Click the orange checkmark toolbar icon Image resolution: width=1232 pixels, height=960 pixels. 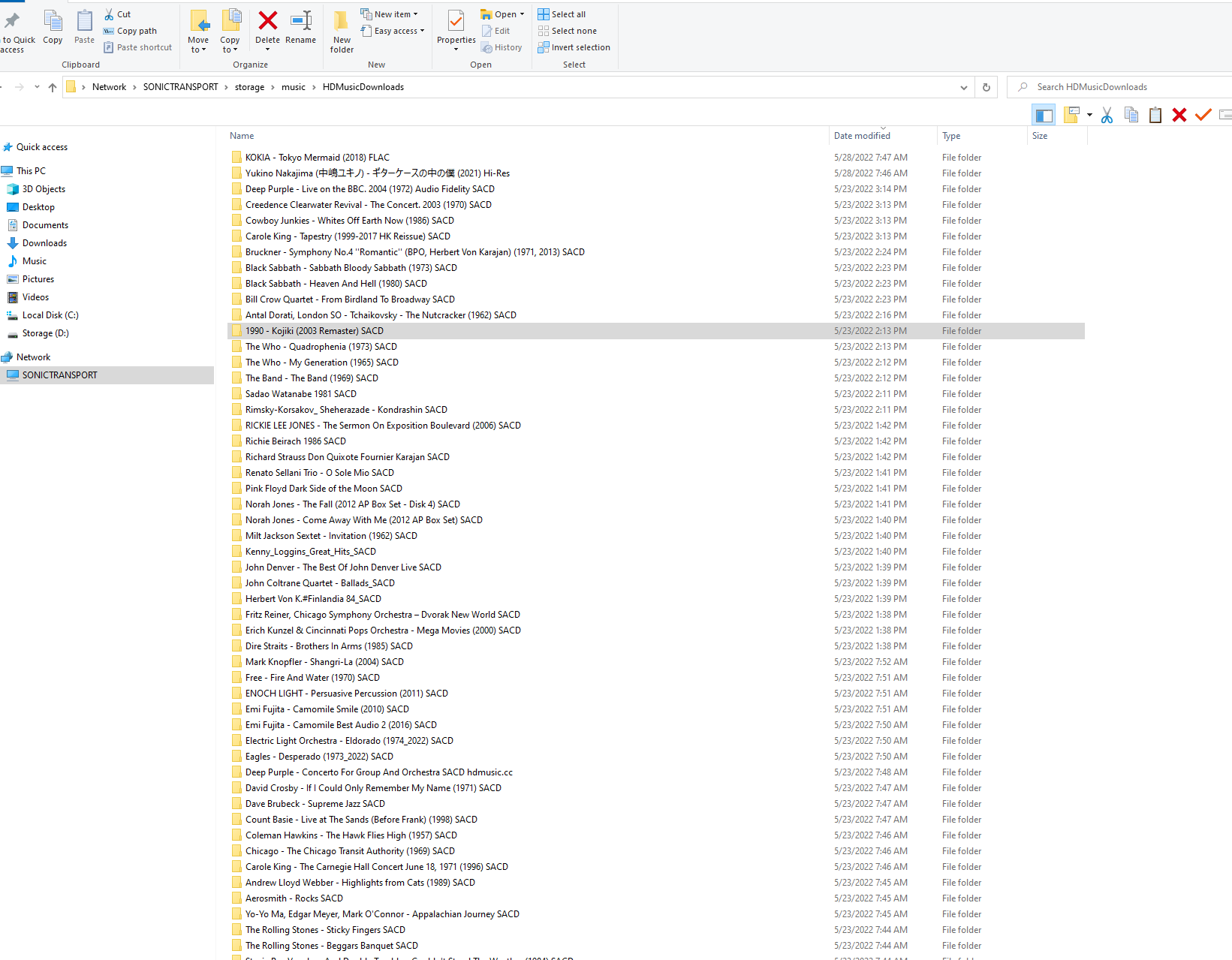click(1203, 115)
